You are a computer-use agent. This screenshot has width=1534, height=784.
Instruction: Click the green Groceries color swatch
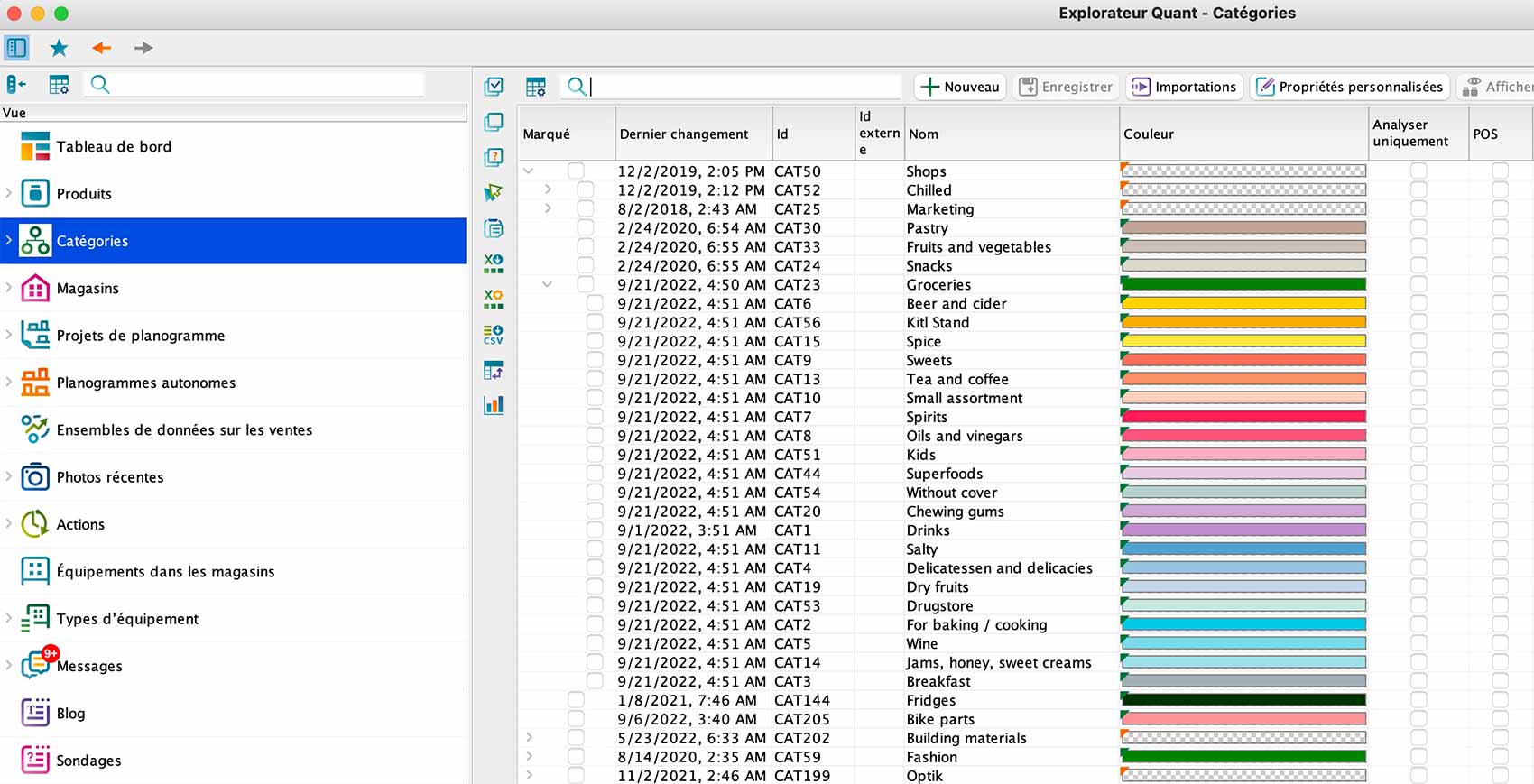pos(1243,285)
